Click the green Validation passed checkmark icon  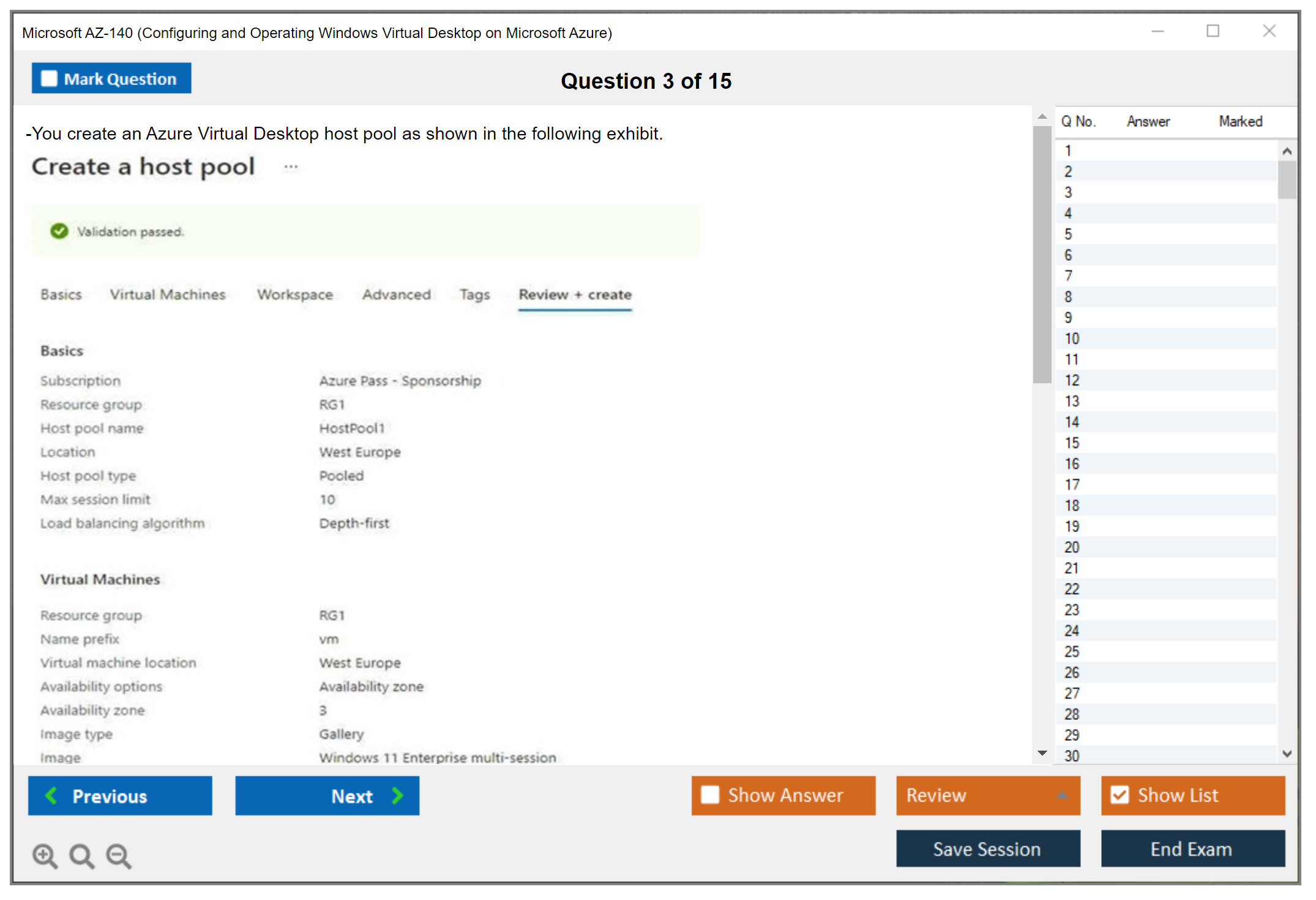pos(59,231)
